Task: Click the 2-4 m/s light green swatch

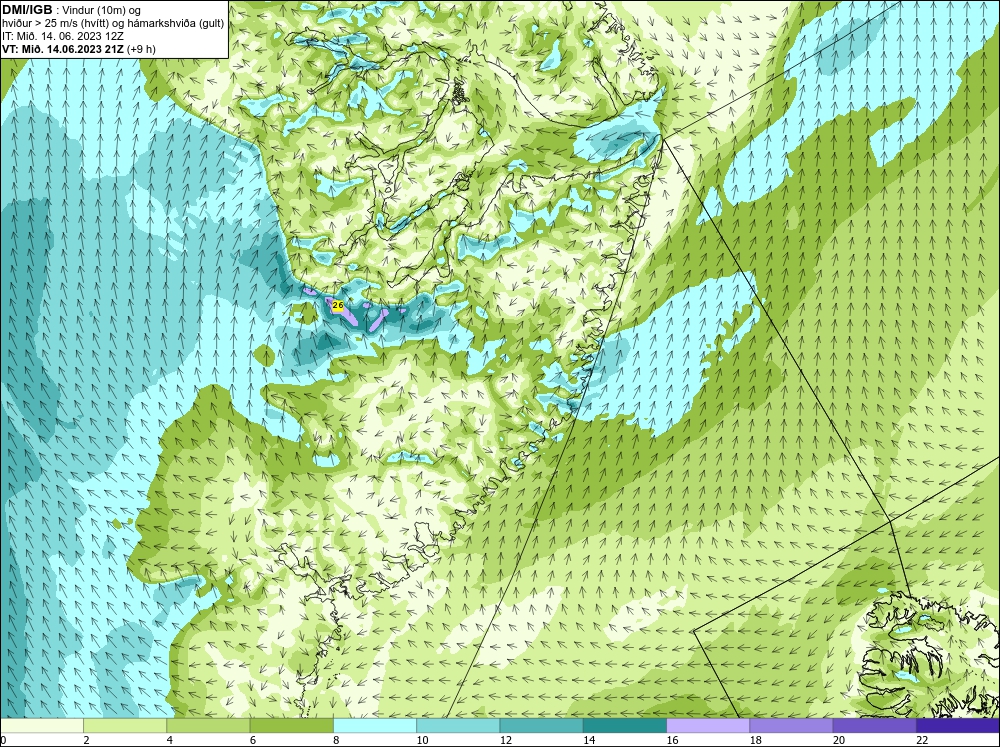Action: [x=125, y=725]
